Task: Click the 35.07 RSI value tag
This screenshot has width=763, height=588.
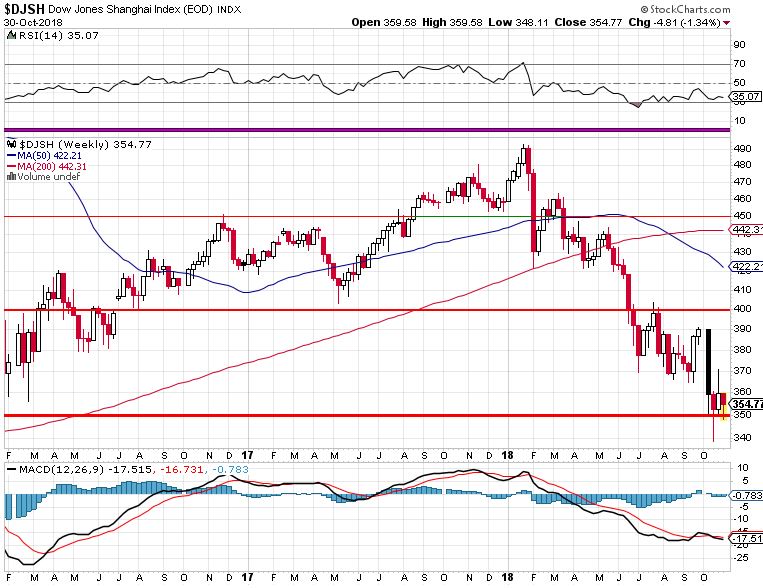Action: [747, 98]
